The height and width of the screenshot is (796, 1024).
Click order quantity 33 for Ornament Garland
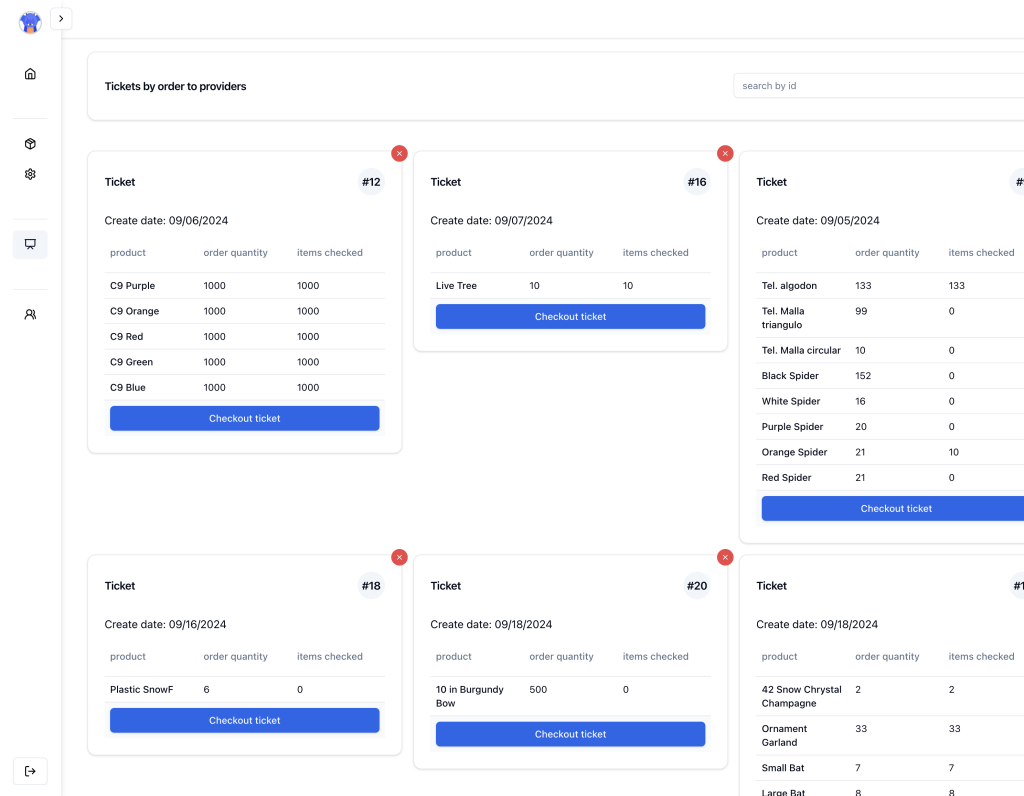tap(861, 729)
